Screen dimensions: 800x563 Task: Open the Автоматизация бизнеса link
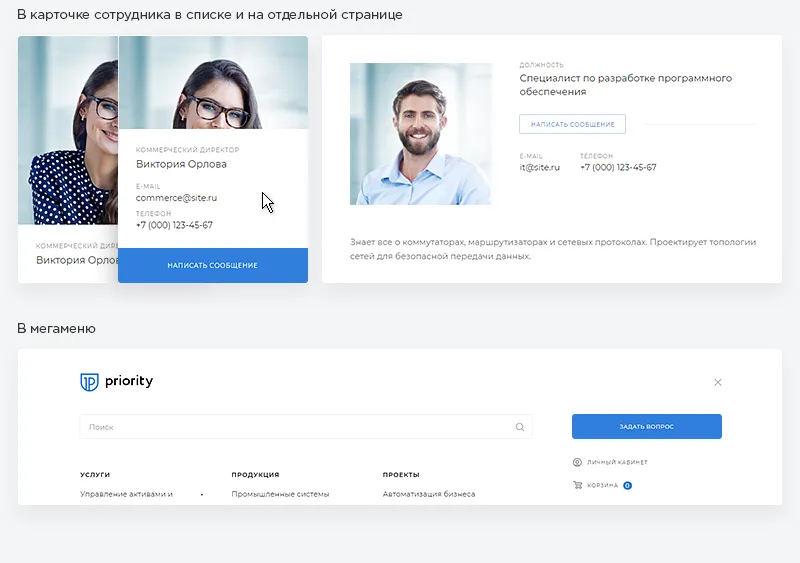click(x=428, y=494)
